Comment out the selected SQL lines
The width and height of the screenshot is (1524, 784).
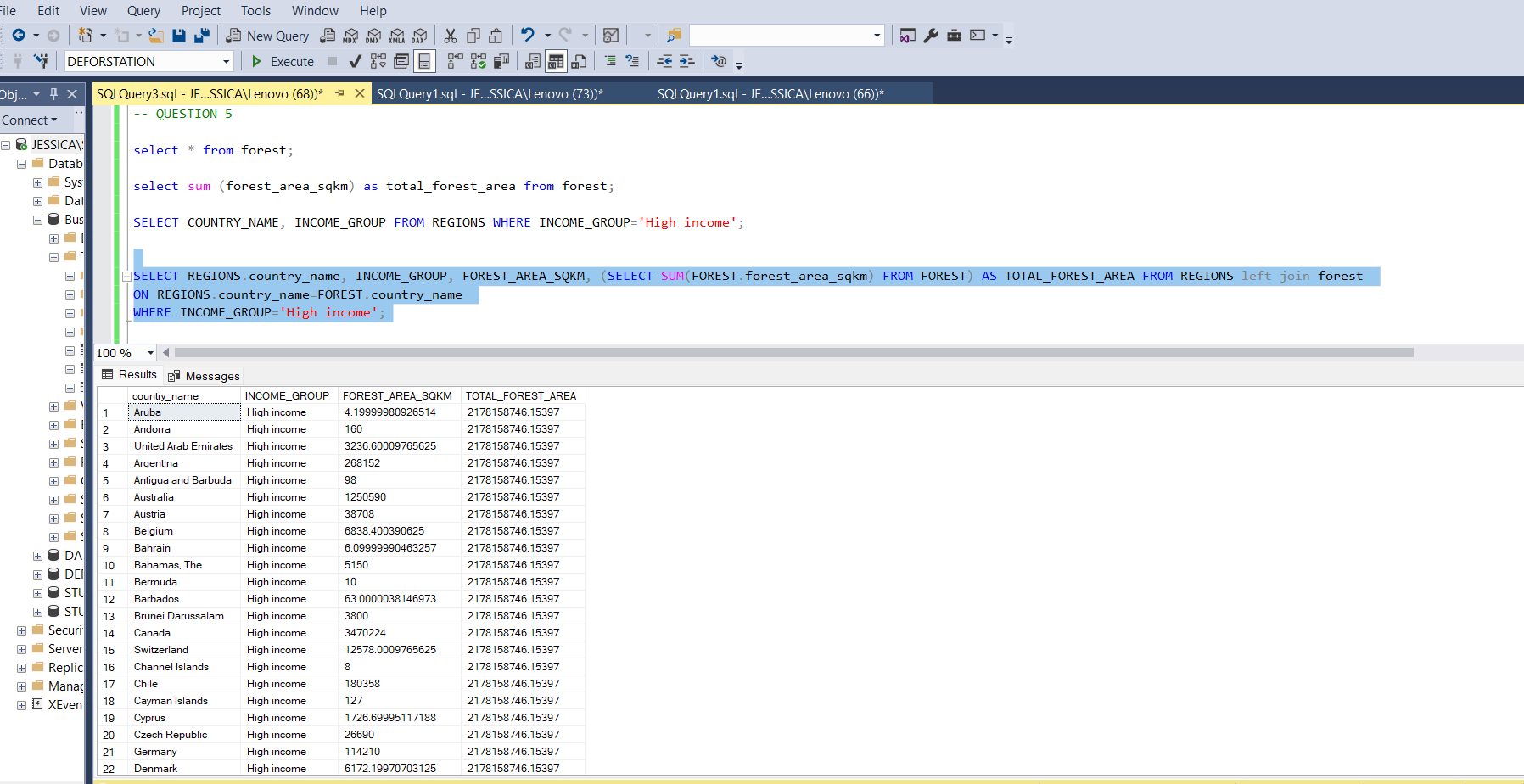[608, 61]
